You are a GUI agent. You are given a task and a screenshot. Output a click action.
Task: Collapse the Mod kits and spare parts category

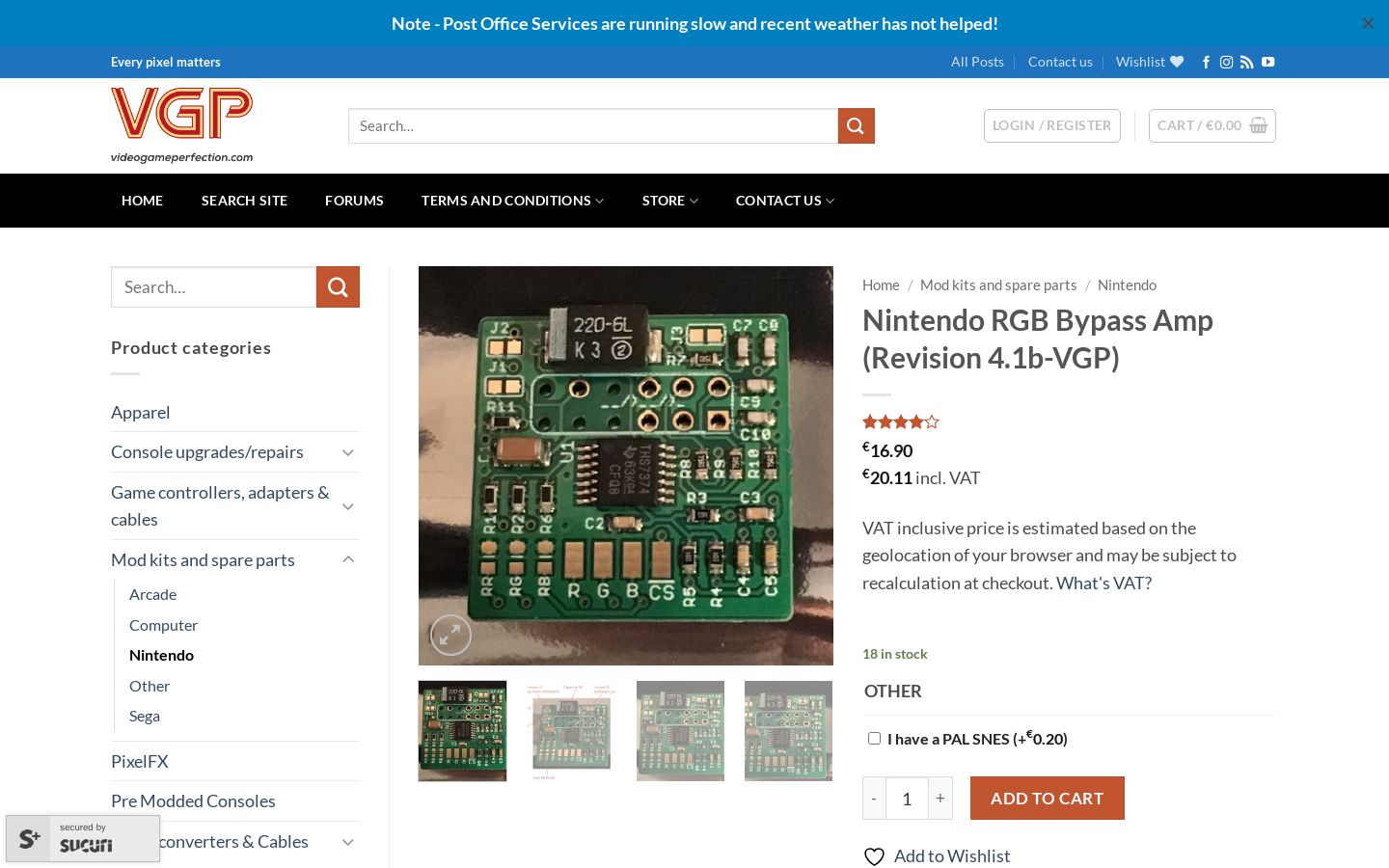pos(348,559)
